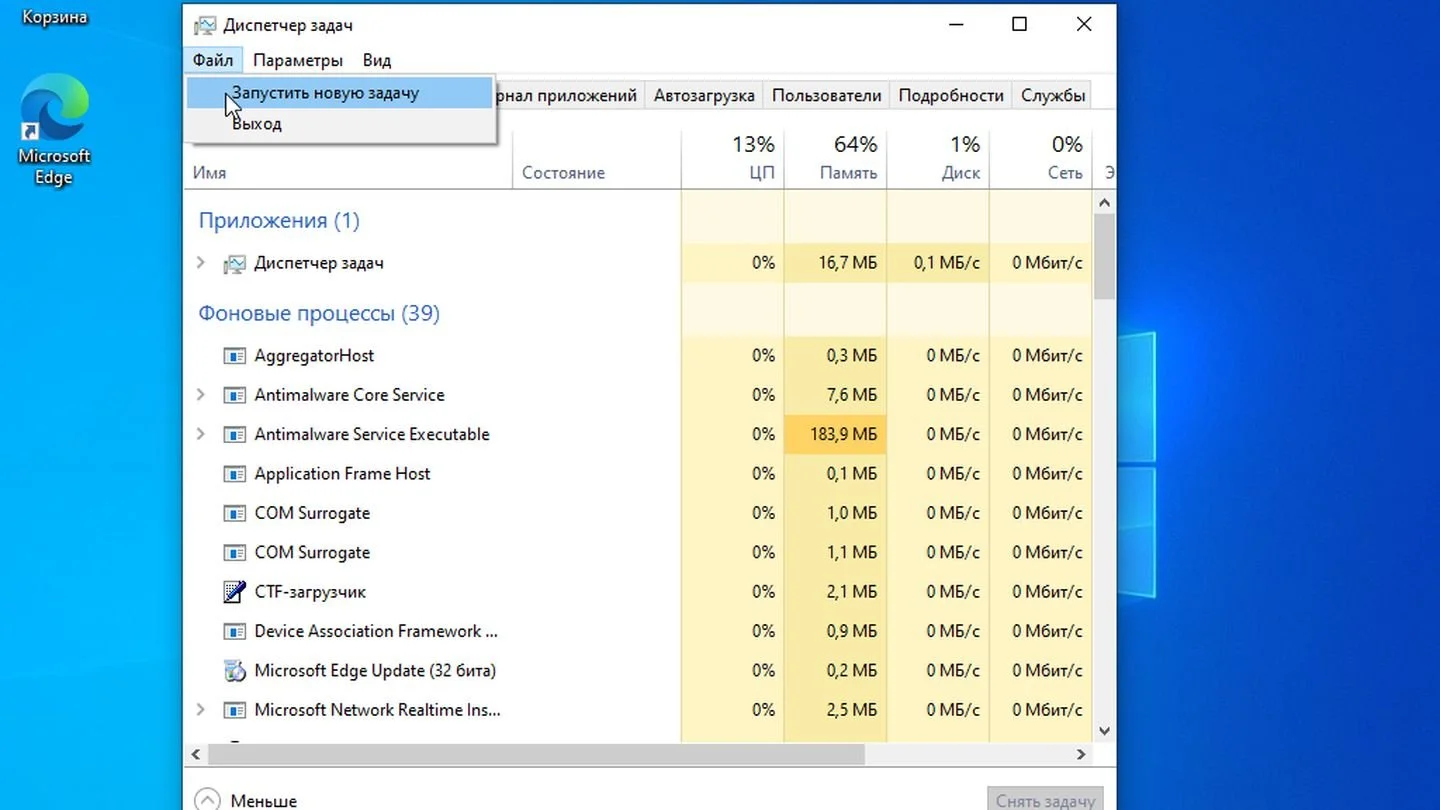Image resolution: width=1440 pixels, height=810 pixels.
Task: Click icon of COM Surrogate using 1,1 МБ
Action: coord(234,553)
